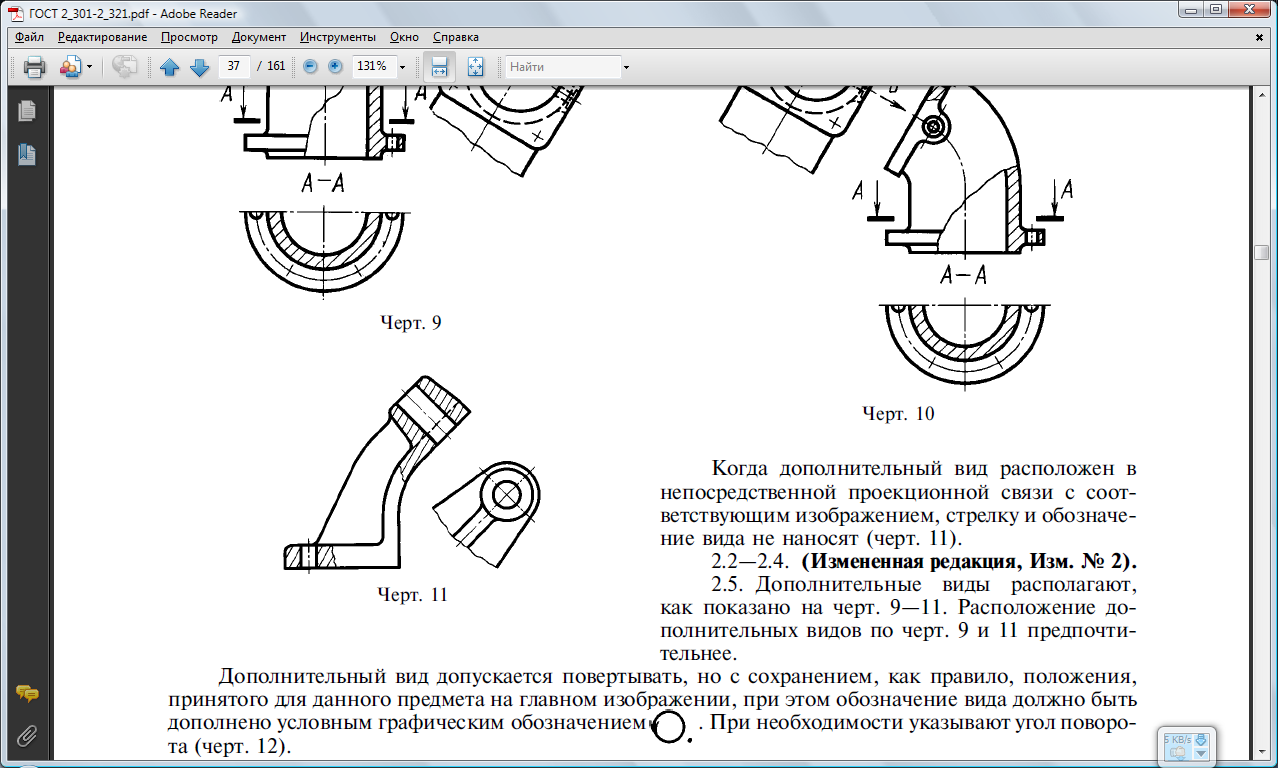This screenshot has width=1278, height=768.
Task: Open the Файл menu
Action: (x=29, y=37)
